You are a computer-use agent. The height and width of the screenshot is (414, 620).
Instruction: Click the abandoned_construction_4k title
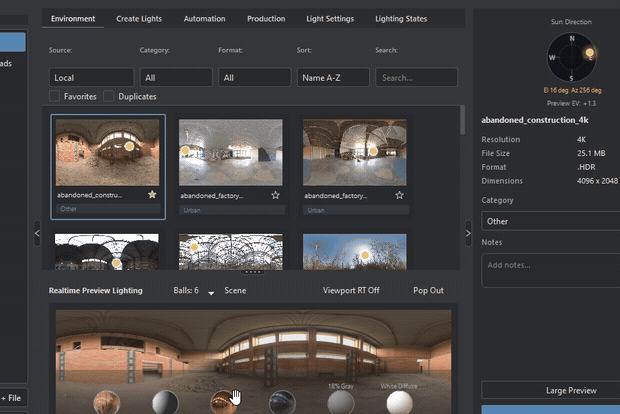(x=535, y=120)
